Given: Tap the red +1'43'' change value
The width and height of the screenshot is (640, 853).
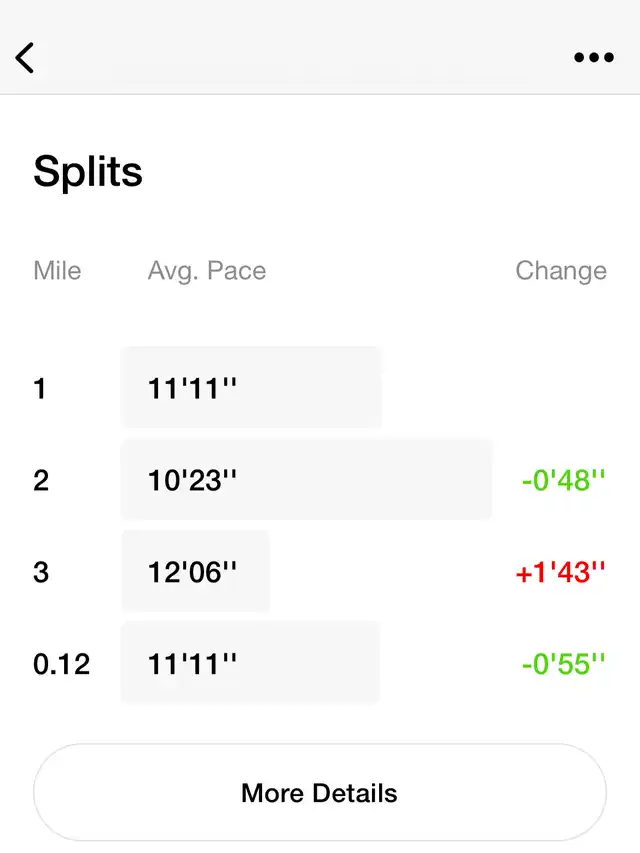Looking at the screenshot, I should point(561,572).
